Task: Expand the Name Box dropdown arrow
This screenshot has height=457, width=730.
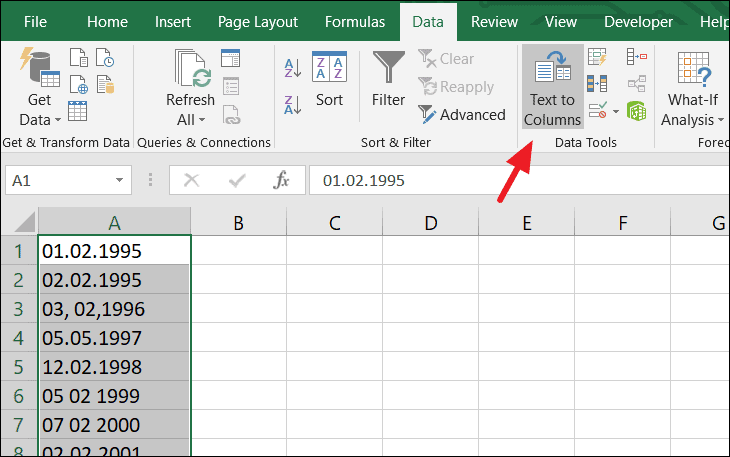Action: [x=120, y=181]
